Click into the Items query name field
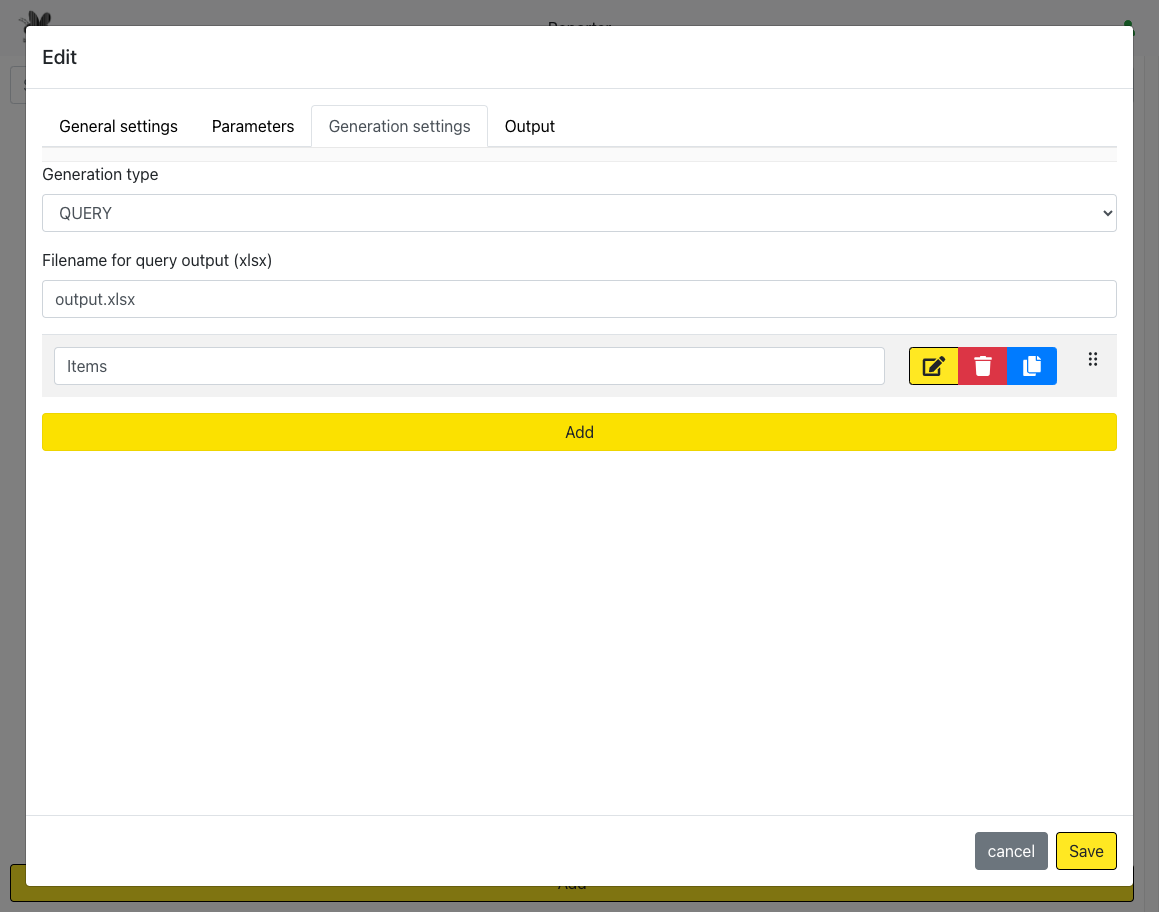 pos(469,366)
